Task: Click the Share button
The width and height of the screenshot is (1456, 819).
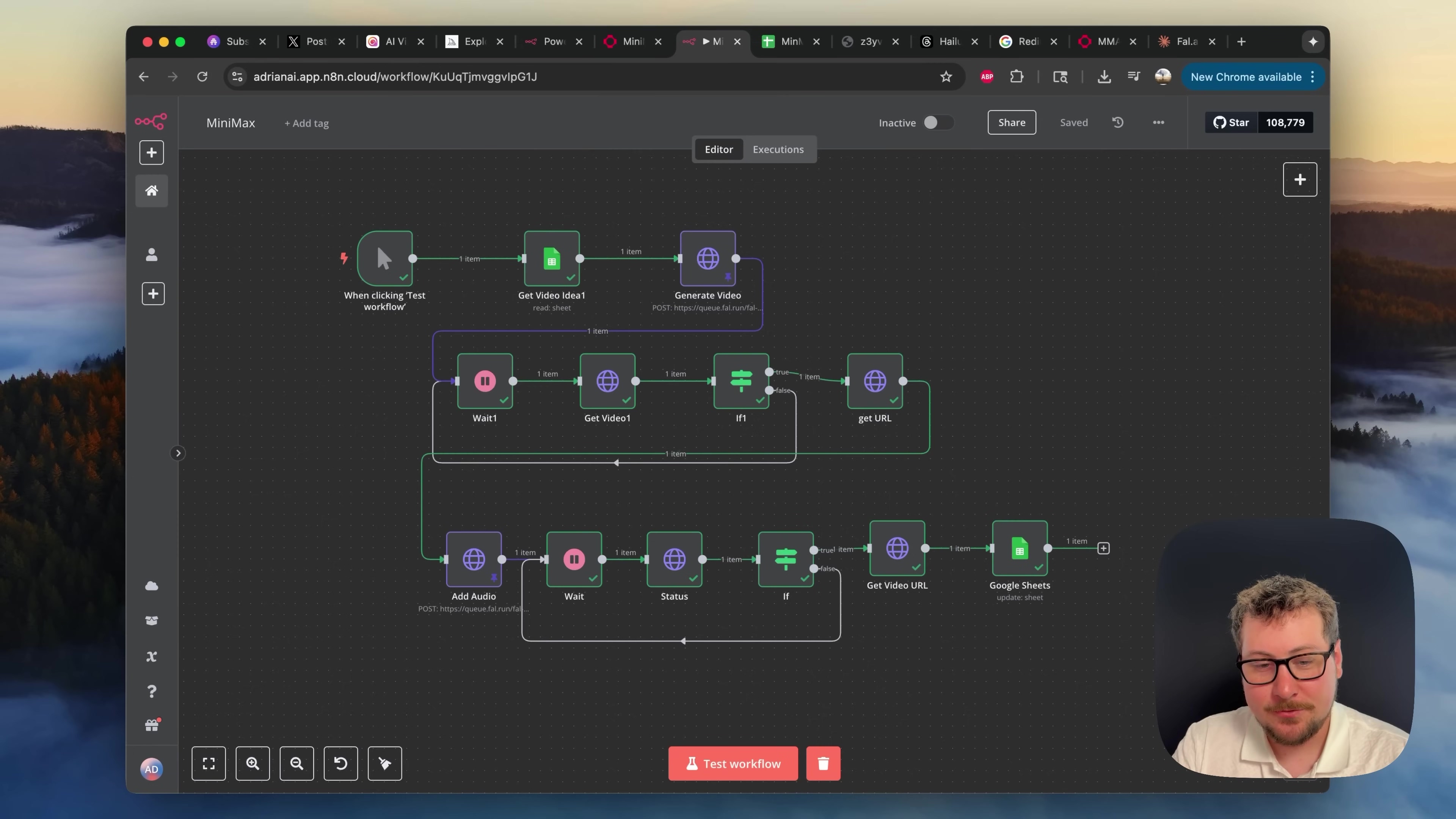Action: (x=1012, y=122)
